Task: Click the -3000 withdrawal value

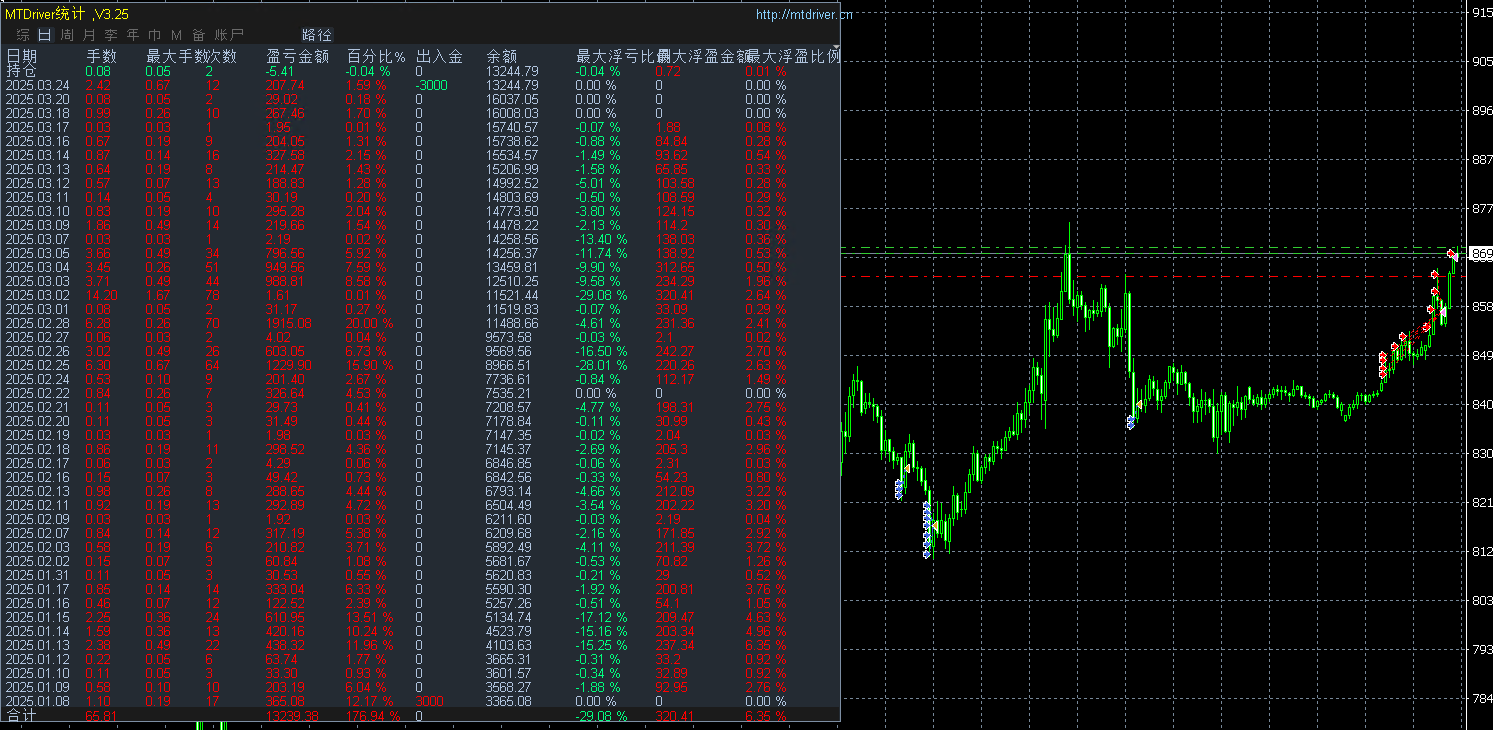Action: (431, 85)
